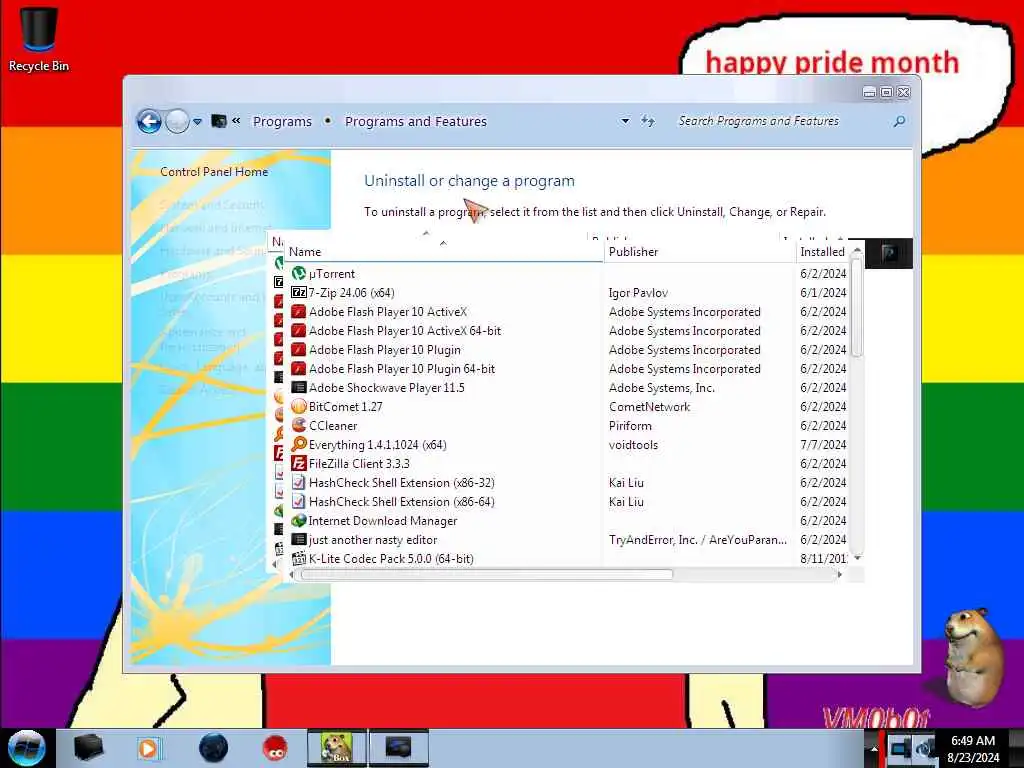Click publisher Igor Pavlov cell
This screenshot has height=768, width=1024.
(638, 293)
